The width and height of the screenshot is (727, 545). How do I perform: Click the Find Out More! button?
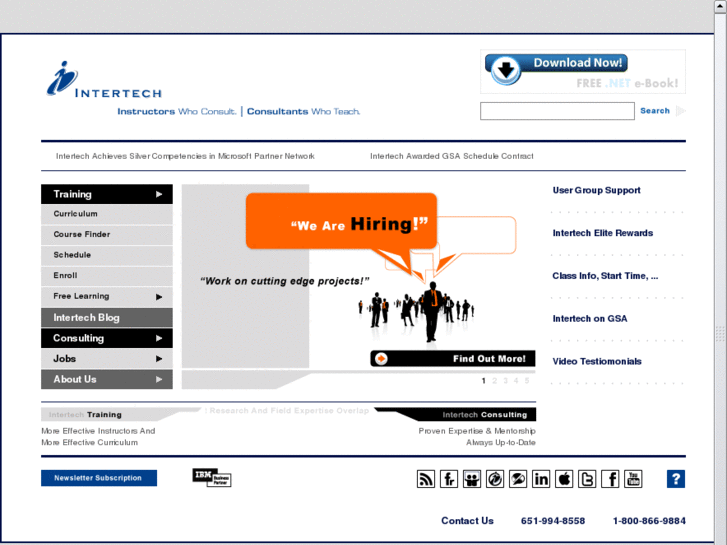[453, 359]
